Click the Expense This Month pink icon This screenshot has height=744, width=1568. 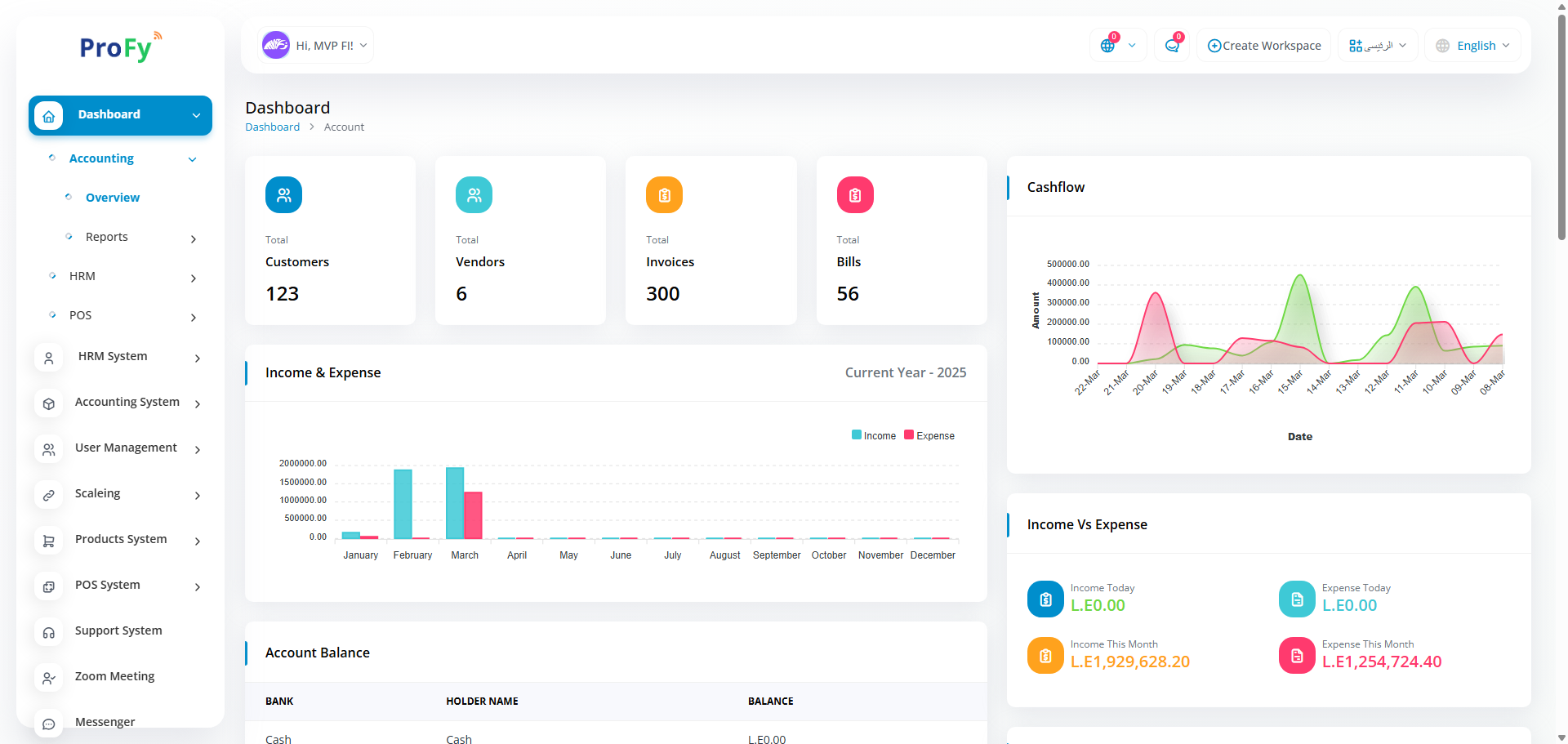[x=1297, y=655]
